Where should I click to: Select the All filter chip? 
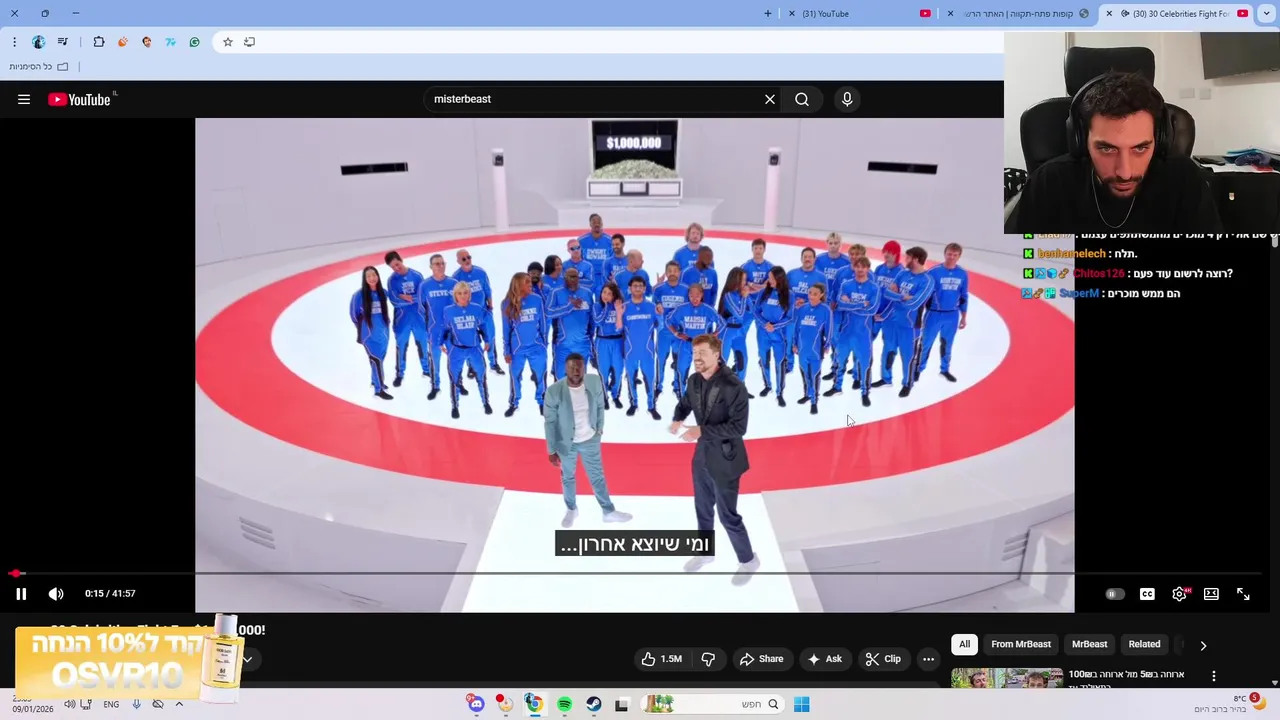pos(964,644)
